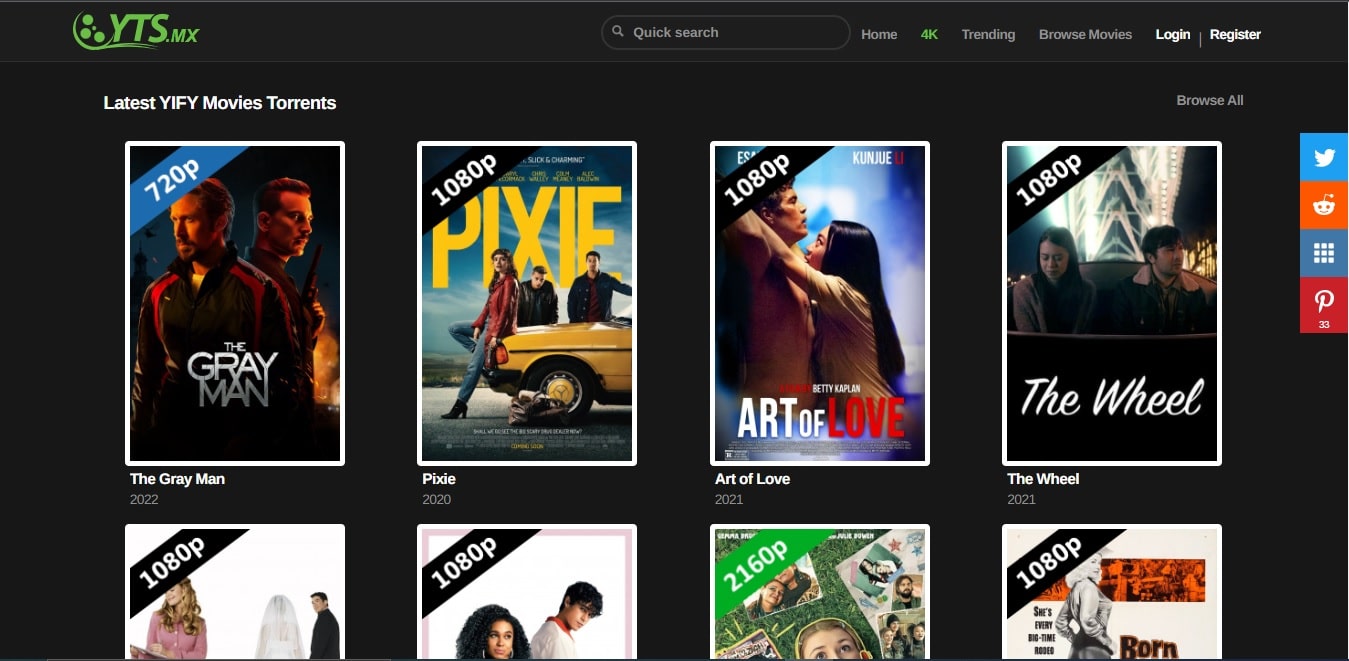Click the year 2021 under The Wheel
The width and height of the screenshot is (1349, 661).
click(1021, 499)
